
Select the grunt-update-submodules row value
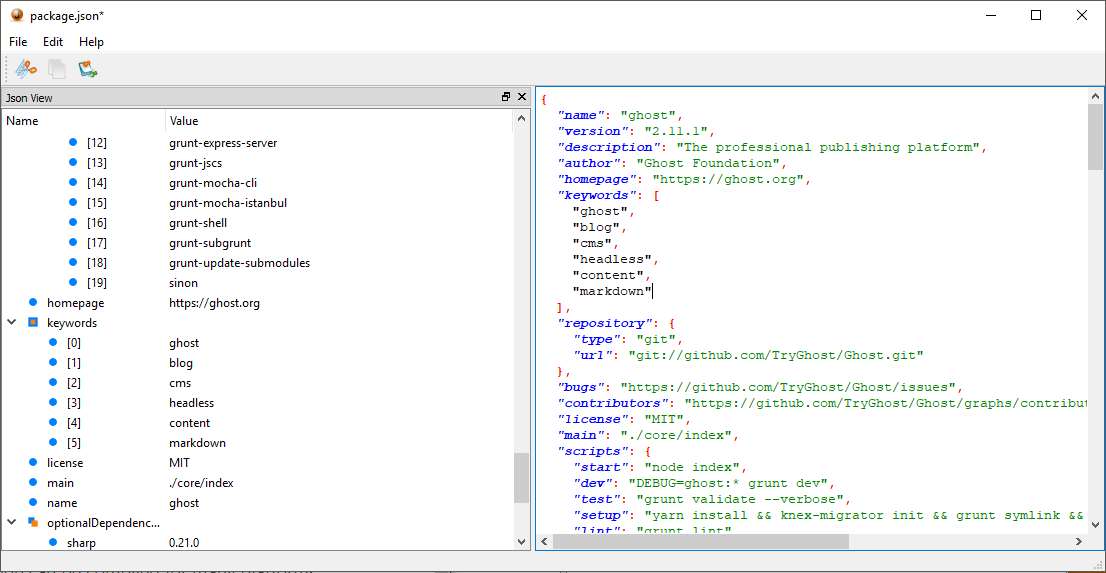tap(240, 263)
